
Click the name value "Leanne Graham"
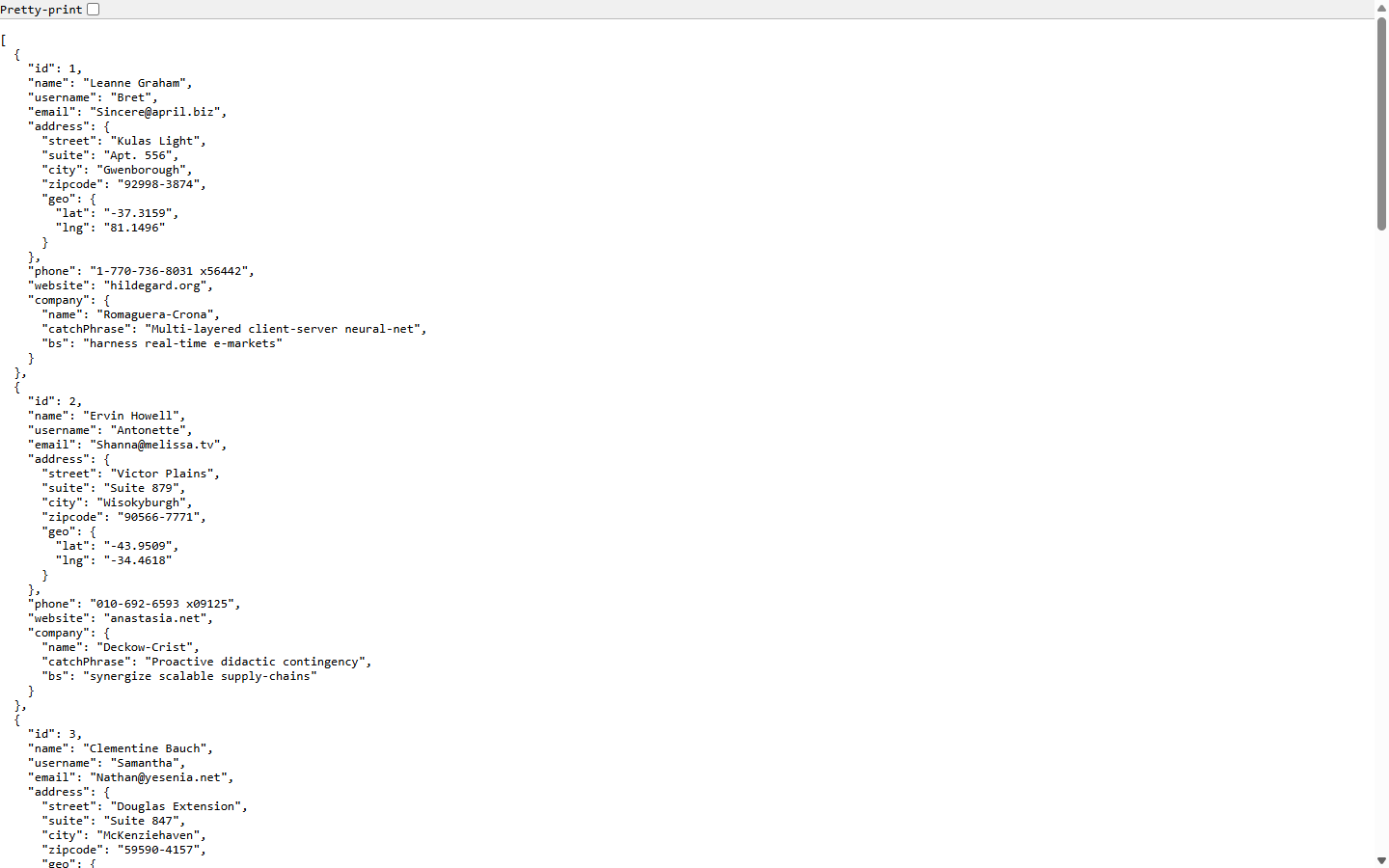pyautogui.click(x=136, y=83)
